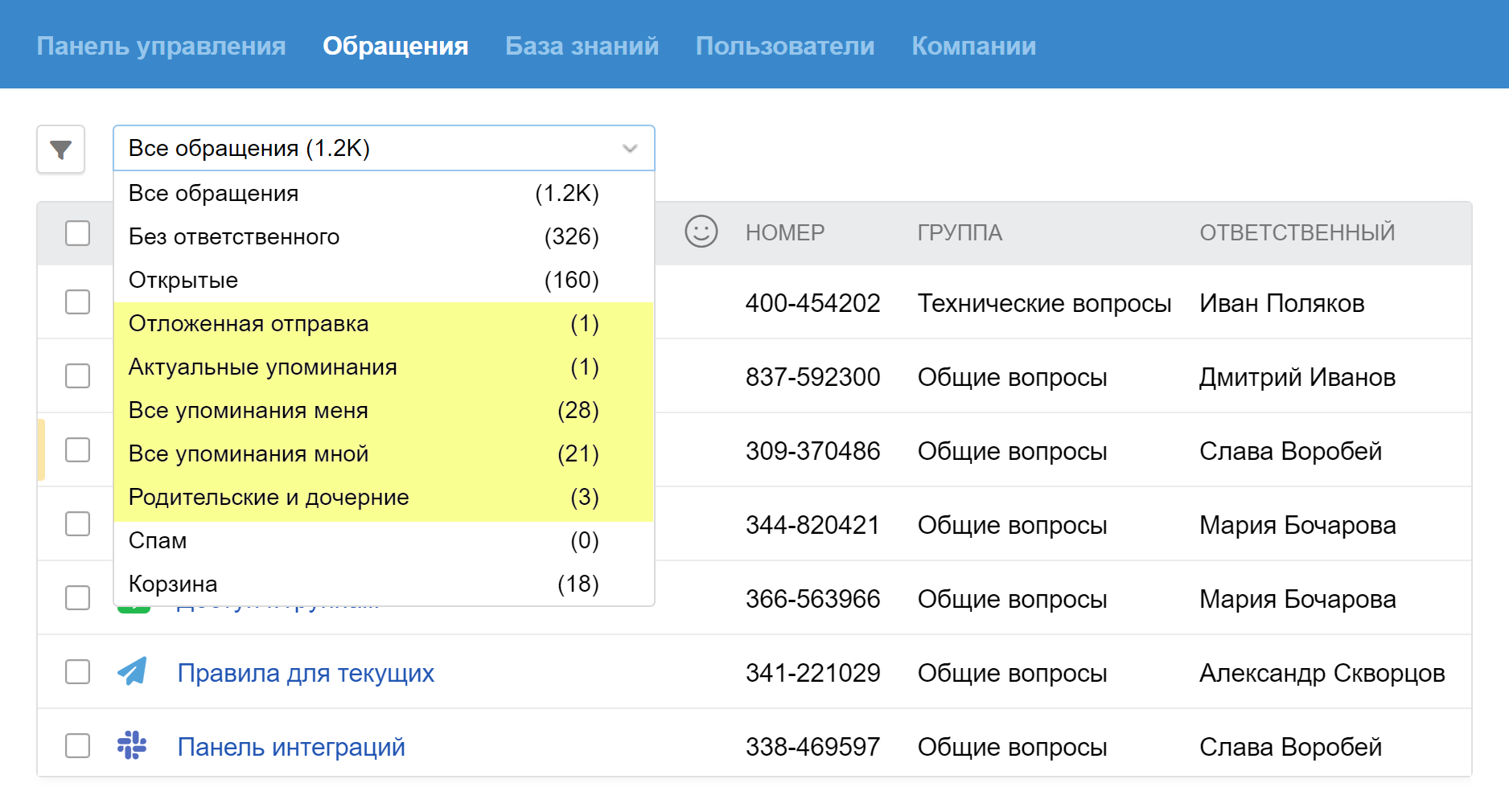Check the row for ticket 344-820421
The height and width of the screenshot is (812, 1509).
click(77, 524)
